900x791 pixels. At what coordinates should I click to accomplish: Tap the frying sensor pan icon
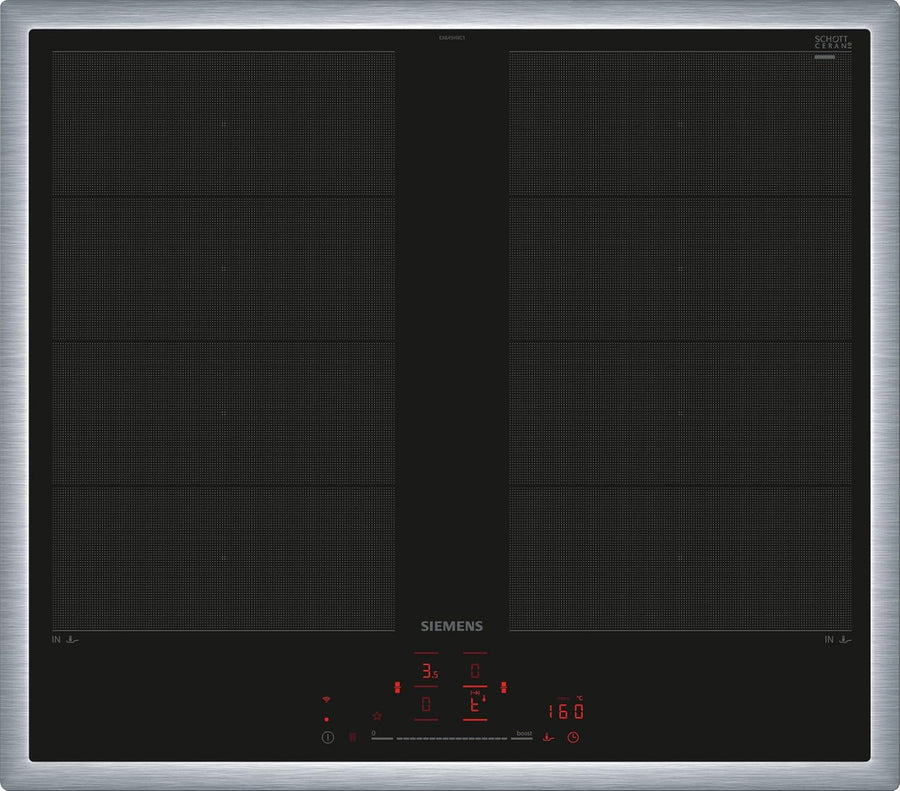547,737
